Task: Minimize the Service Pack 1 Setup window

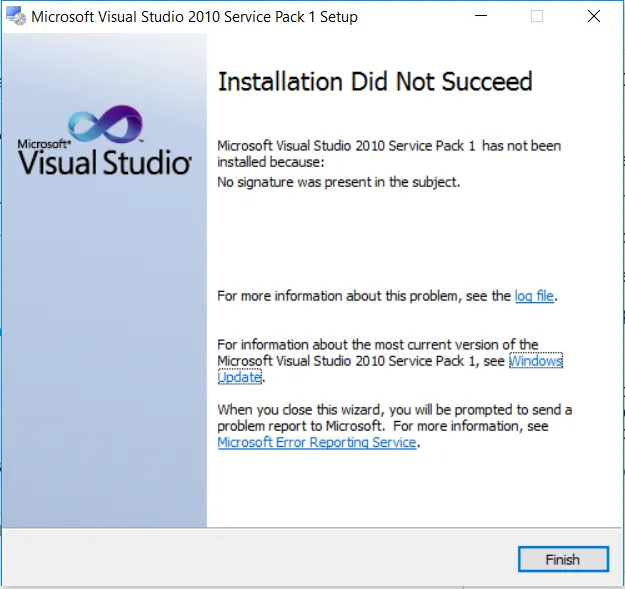Action: [x=481, y=16]
